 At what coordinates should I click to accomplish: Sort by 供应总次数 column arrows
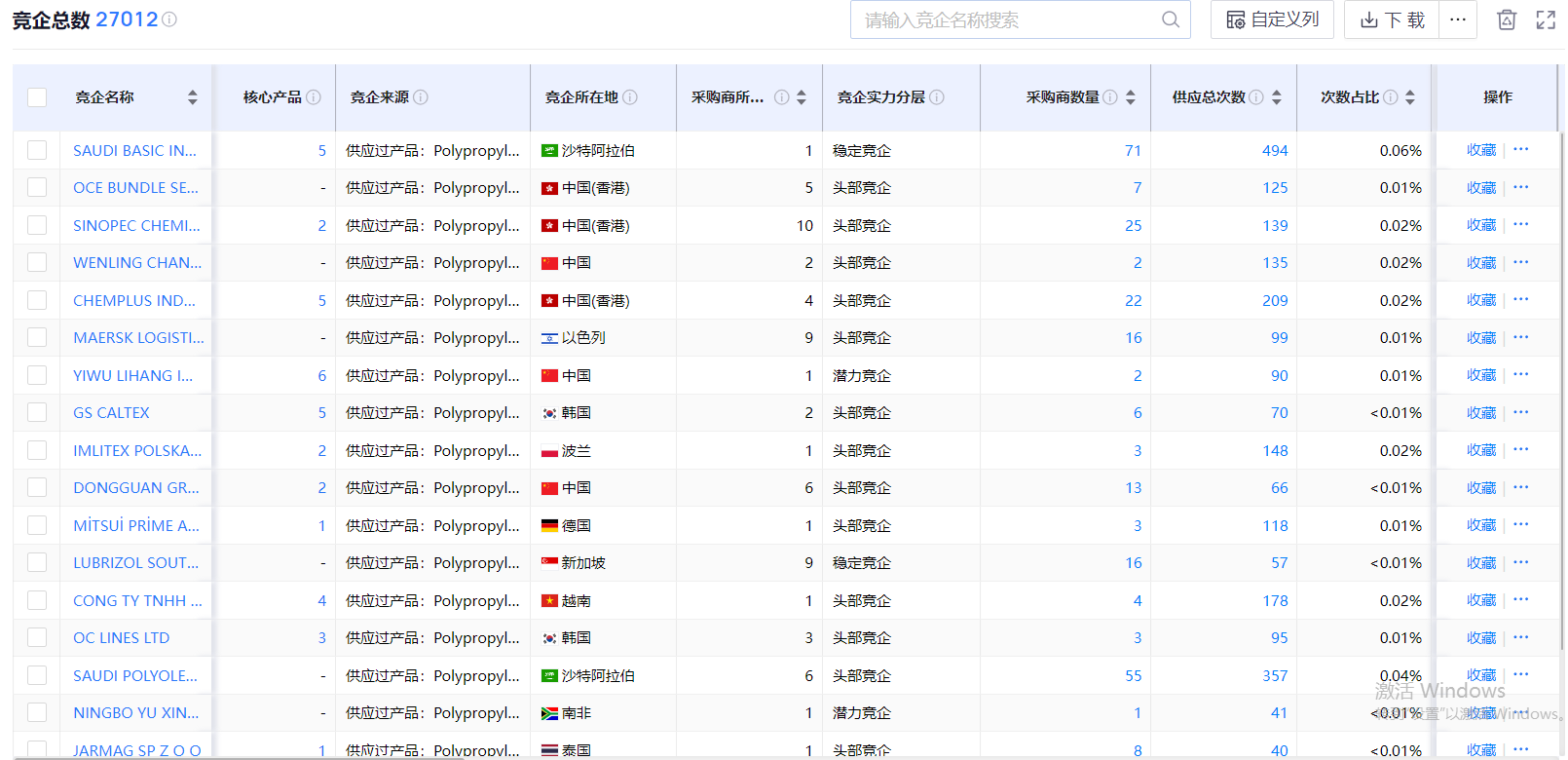(x=1277, y=97)
